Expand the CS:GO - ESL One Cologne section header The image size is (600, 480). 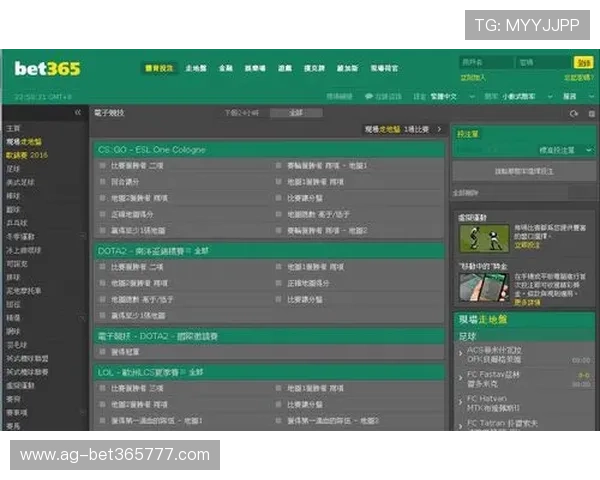click(269, 150)
